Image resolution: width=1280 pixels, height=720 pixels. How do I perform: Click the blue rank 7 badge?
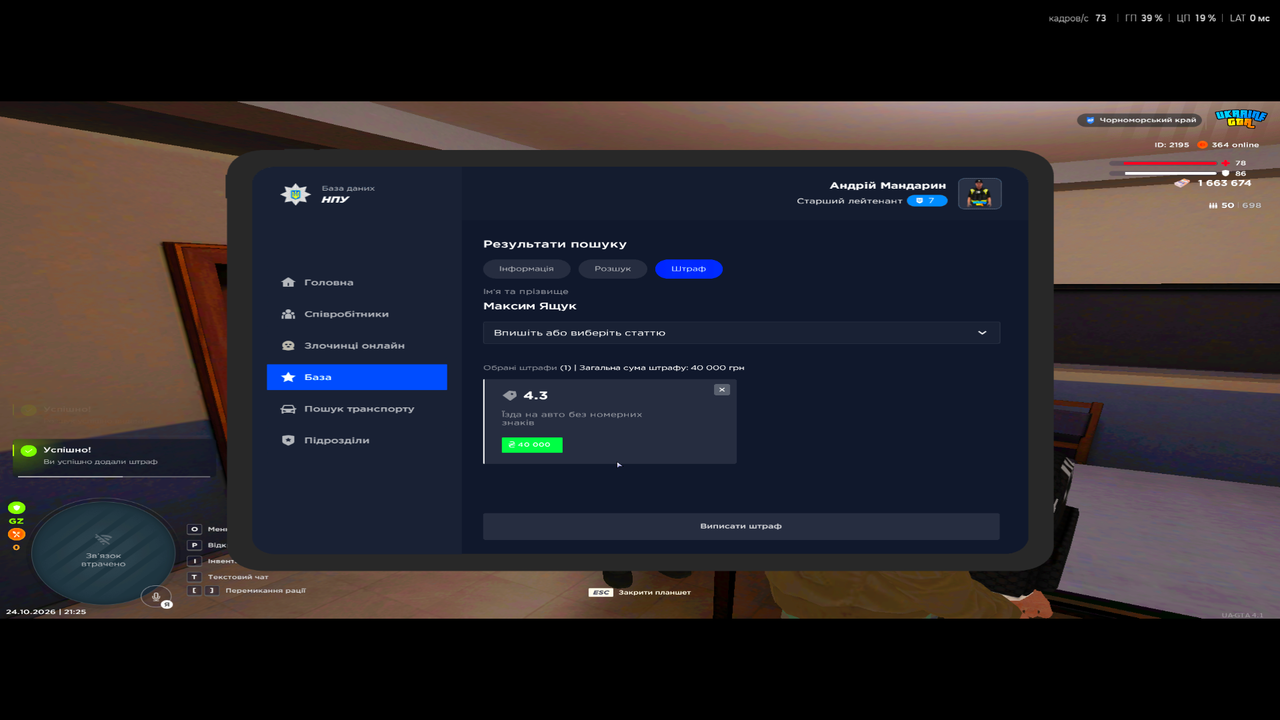927,201
